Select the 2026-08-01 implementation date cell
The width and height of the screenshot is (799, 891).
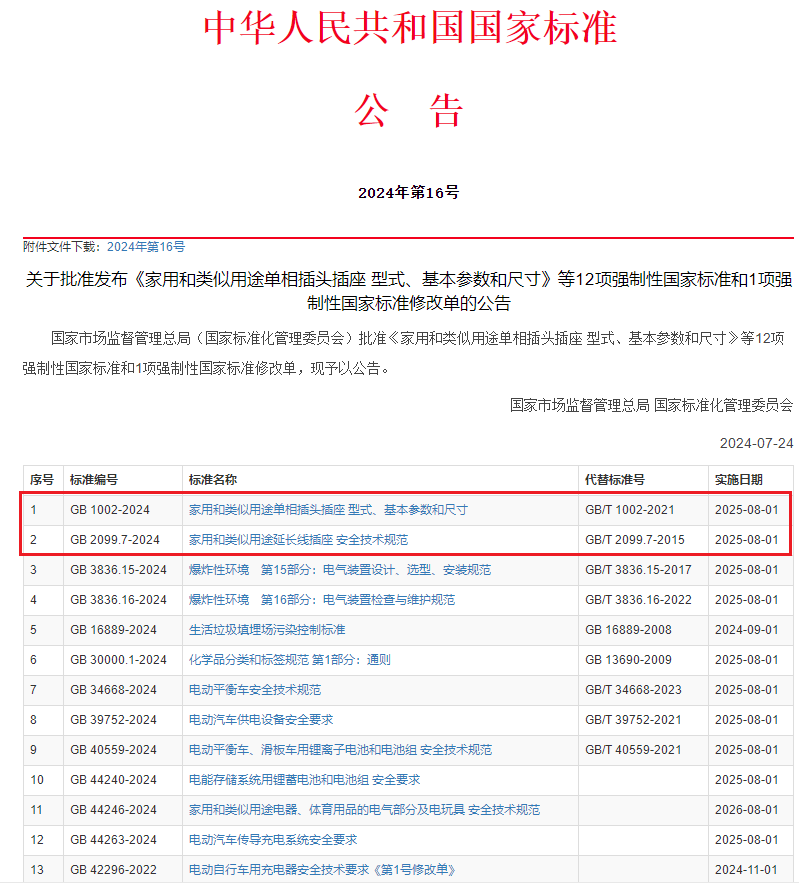tap(745, 810)
